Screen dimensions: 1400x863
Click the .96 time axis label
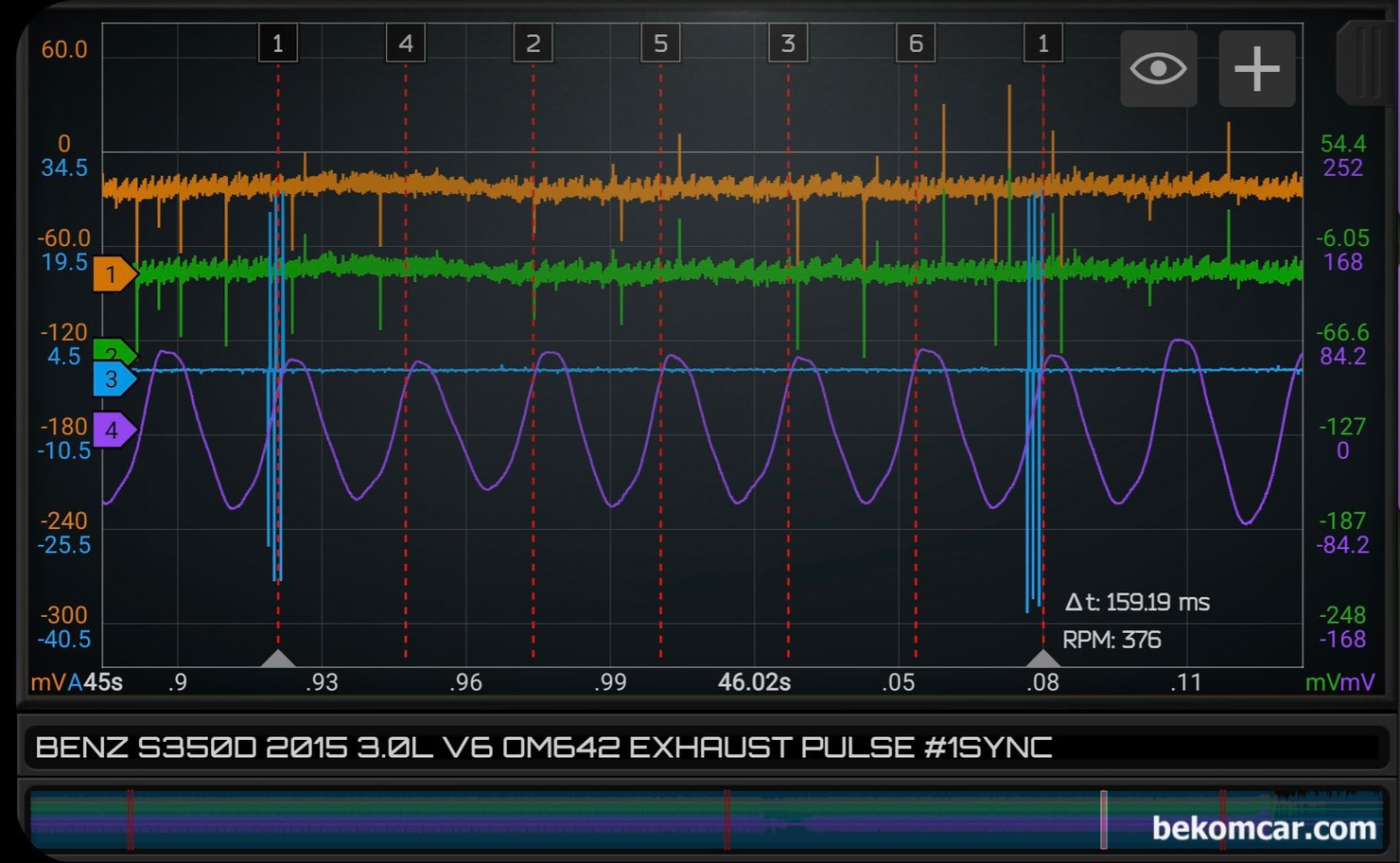[x=465, y=682]
